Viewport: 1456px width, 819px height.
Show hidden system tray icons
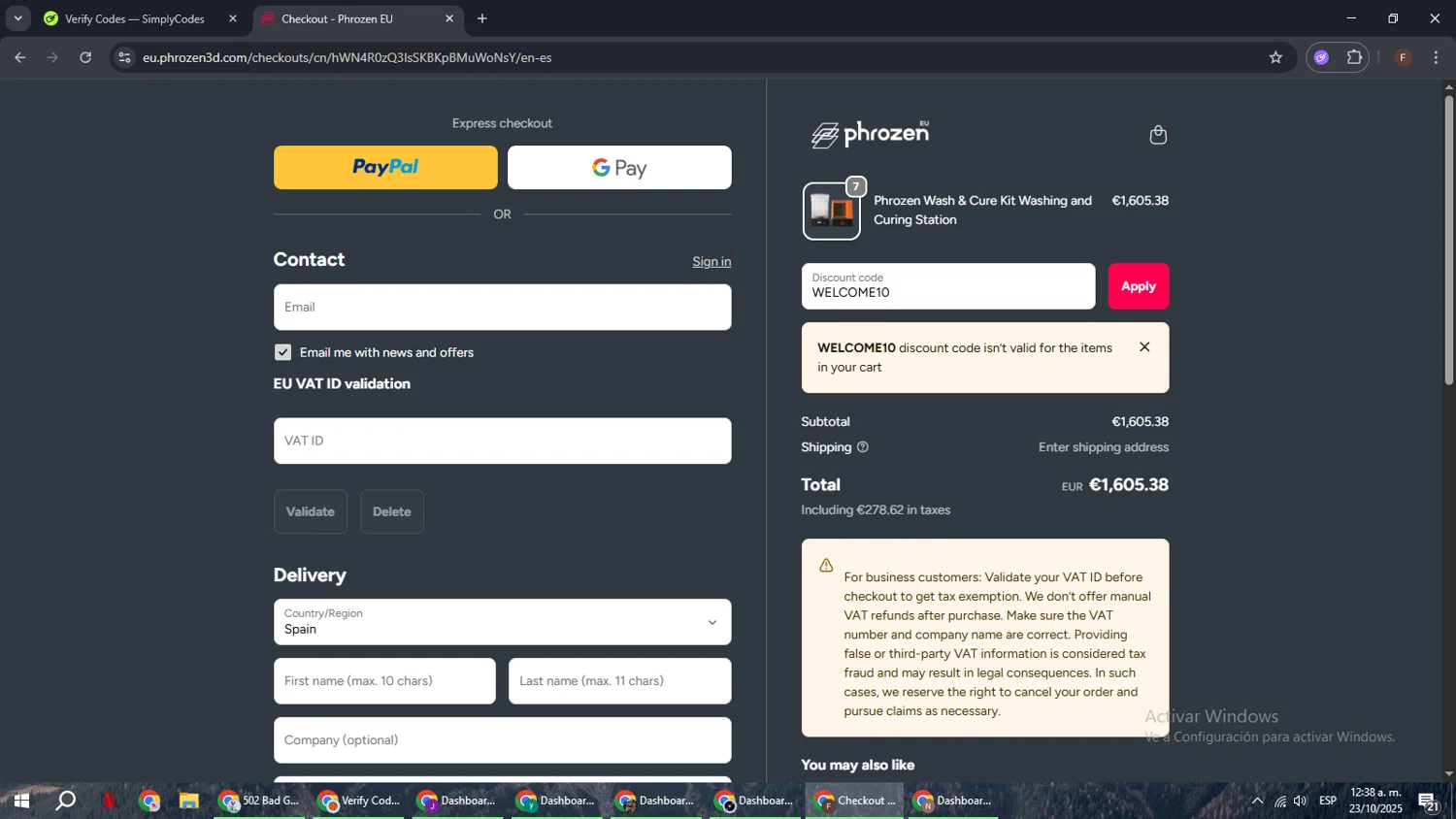[1257, 801]
